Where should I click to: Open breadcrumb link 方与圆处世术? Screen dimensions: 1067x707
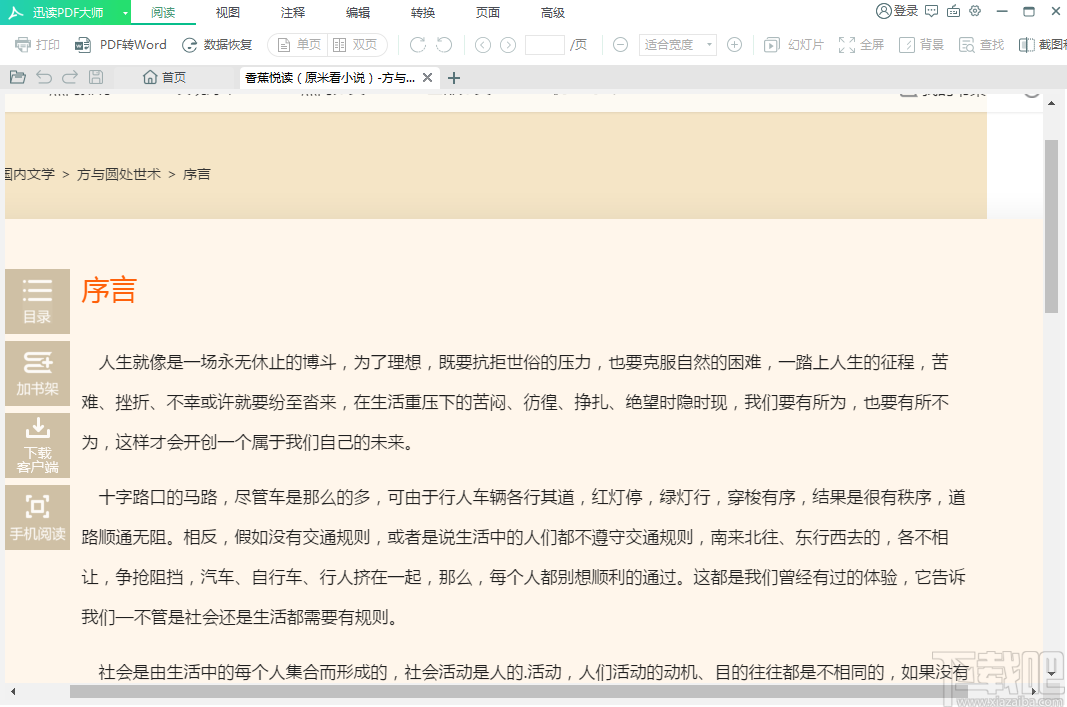(119, 173)
